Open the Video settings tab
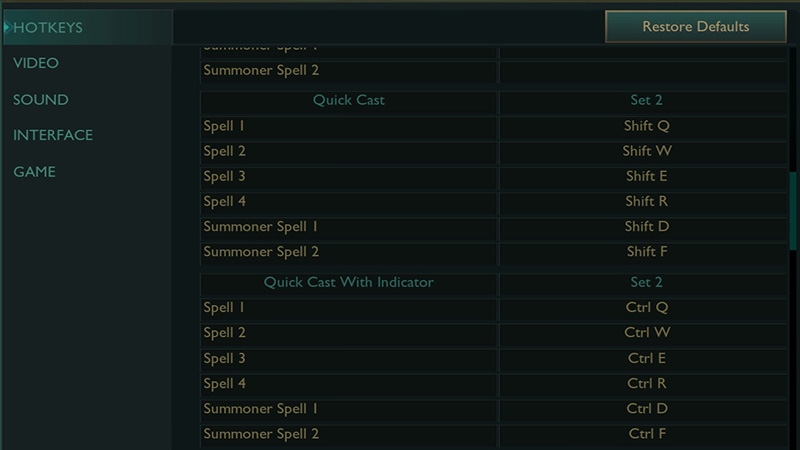 pos(36,63)
